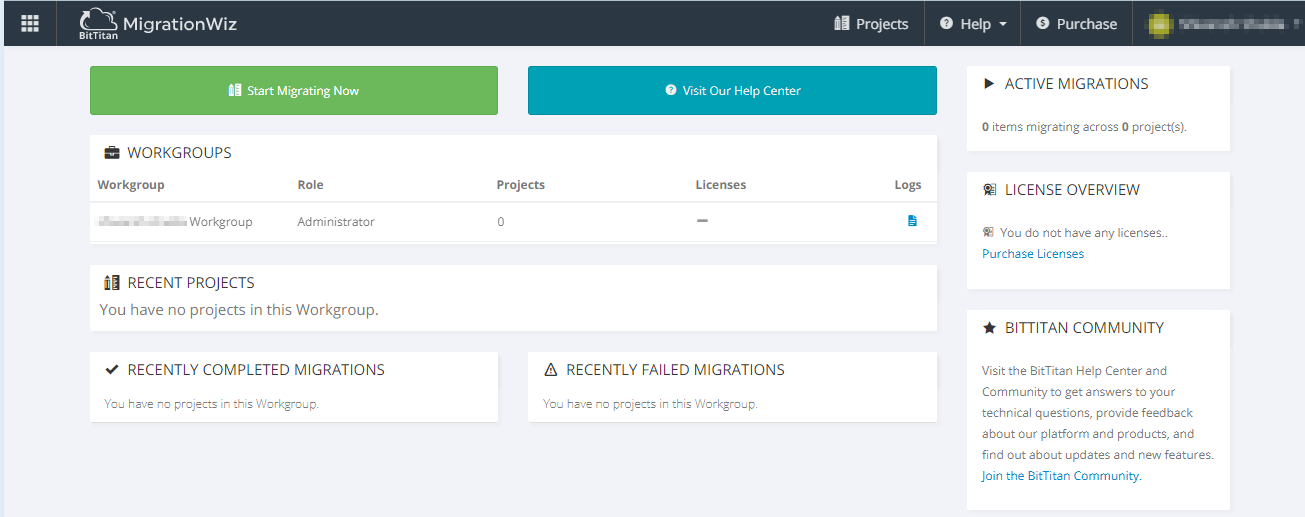Click RECENTLY FAILED MIGRATIONS heading
1305x517 pixels.
[675, 370]
